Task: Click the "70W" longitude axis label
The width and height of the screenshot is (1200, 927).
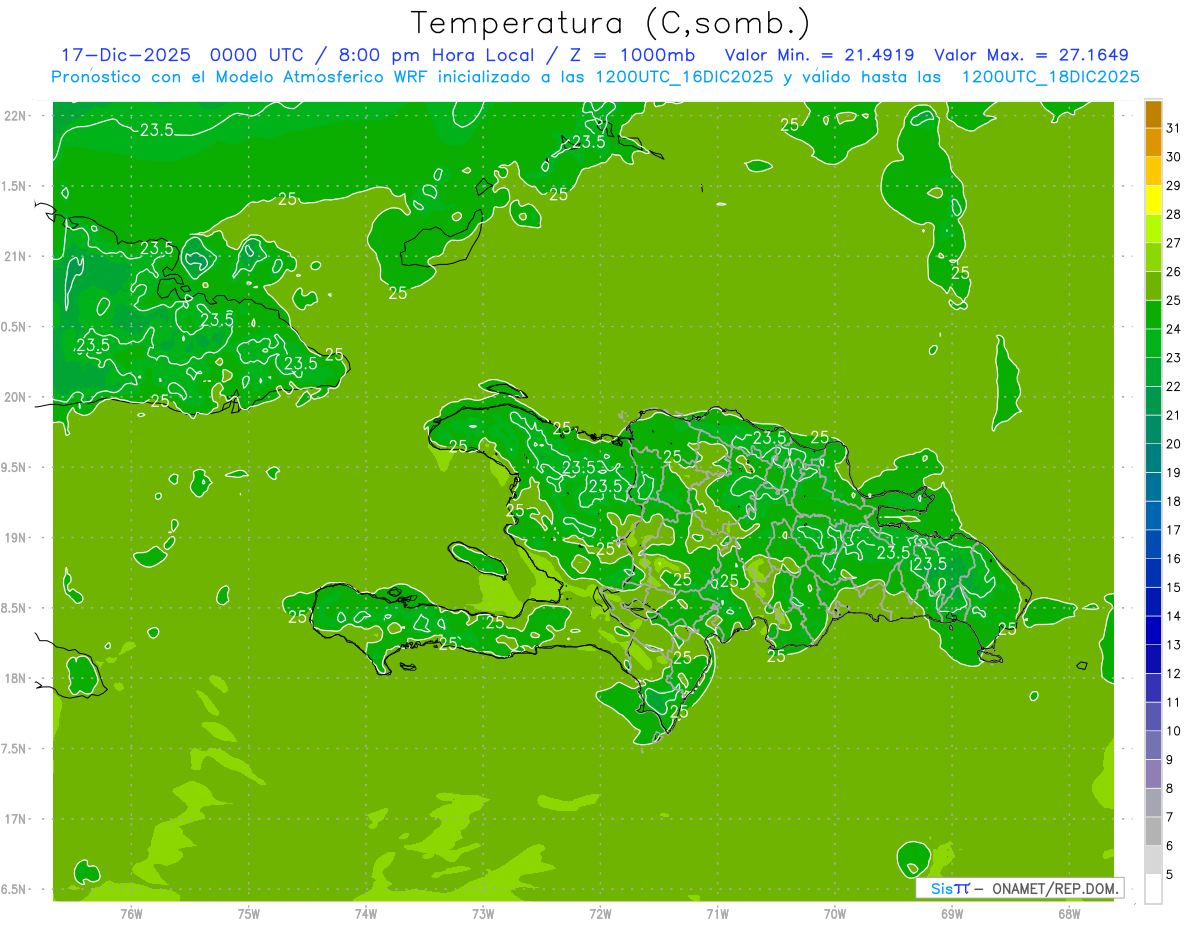Action: [834, 913]
